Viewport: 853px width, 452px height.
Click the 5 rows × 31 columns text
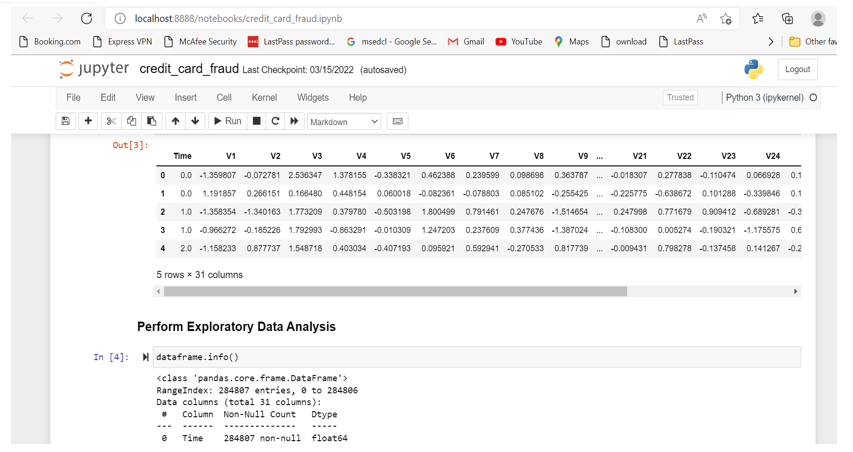[x=200, y=275]
